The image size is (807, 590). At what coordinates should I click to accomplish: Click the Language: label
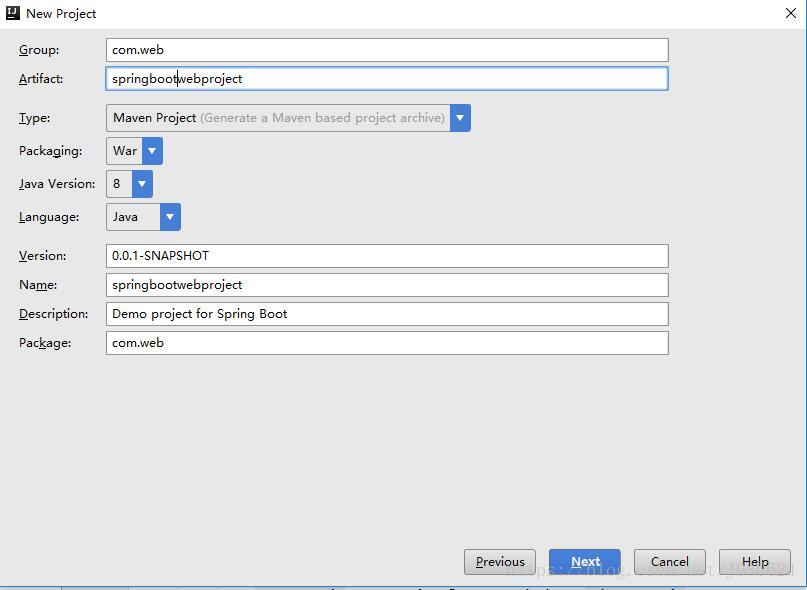pyautogui.click(x=49, y=217)
